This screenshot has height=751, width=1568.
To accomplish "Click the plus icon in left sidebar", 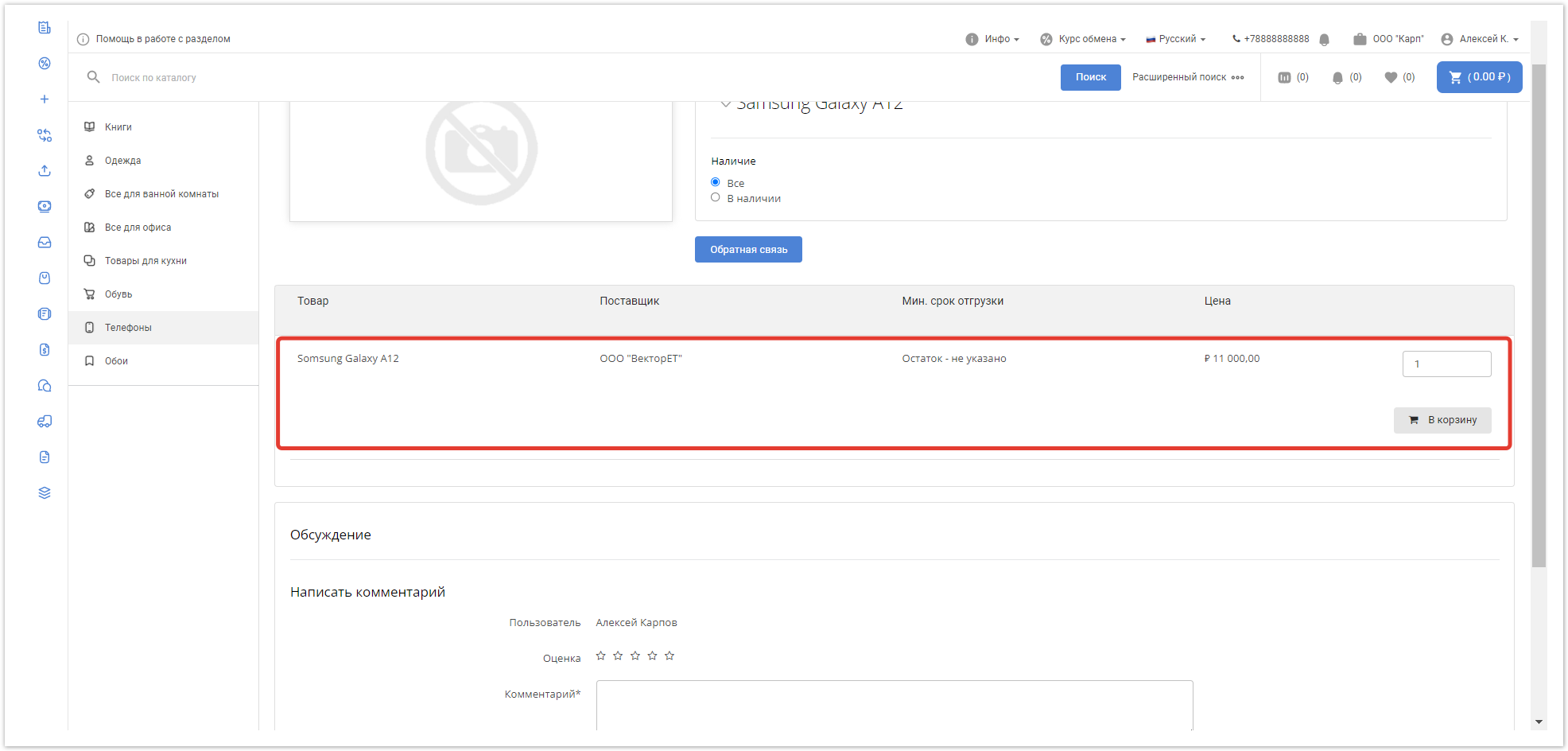I will pyautogui.click(x=45, y=99).
